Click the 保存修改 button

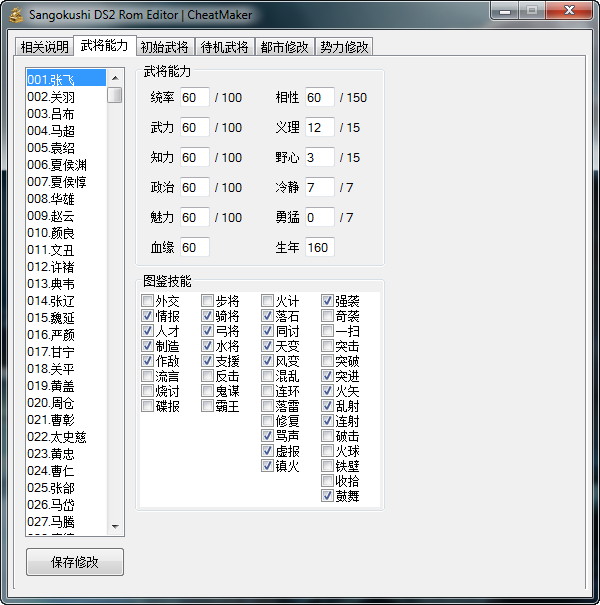[75, 561]
